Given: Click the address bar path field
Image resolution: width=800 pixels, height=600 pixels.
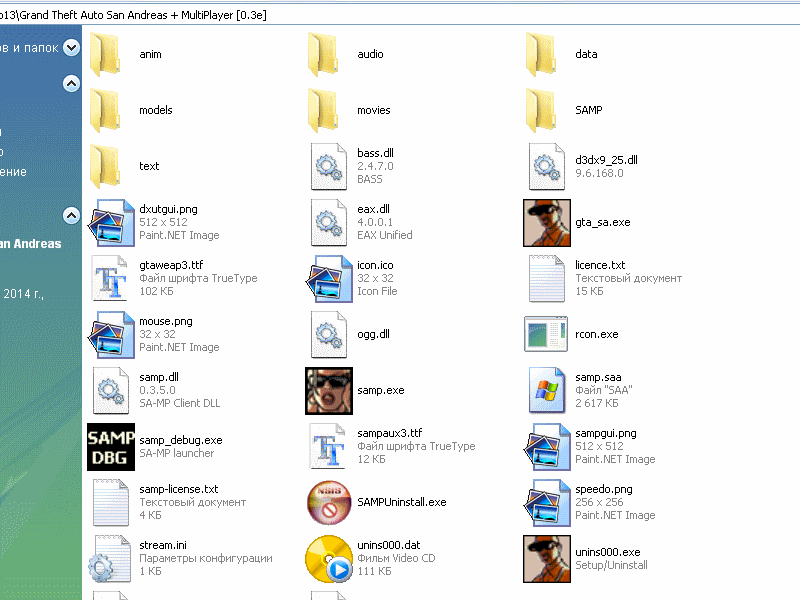Looking at the screenshot, I should pyautogui.click(x=400, y=15).
